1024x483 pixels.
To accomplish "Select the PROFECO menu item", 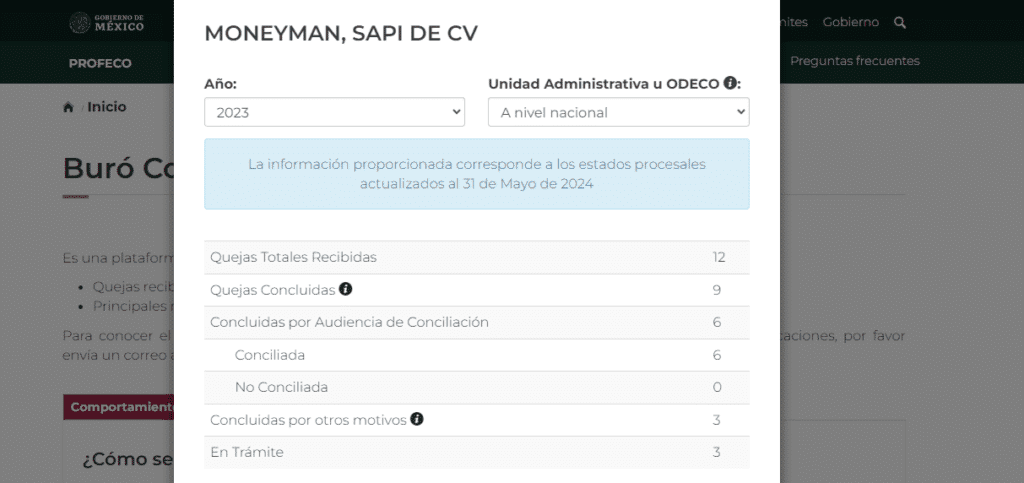I will point(100,63).
